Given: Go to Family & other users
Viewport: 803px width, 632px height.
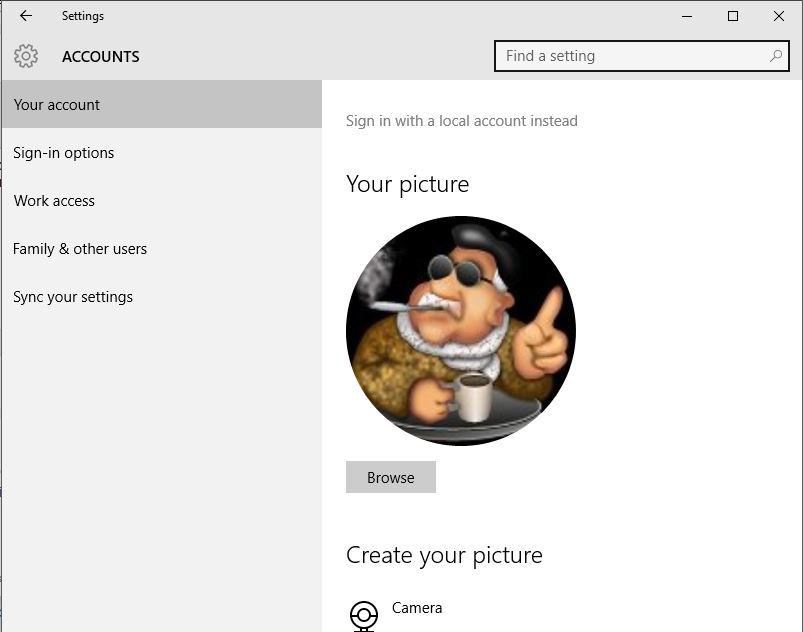Looking at the screenshot, I should tap(162, 249).
